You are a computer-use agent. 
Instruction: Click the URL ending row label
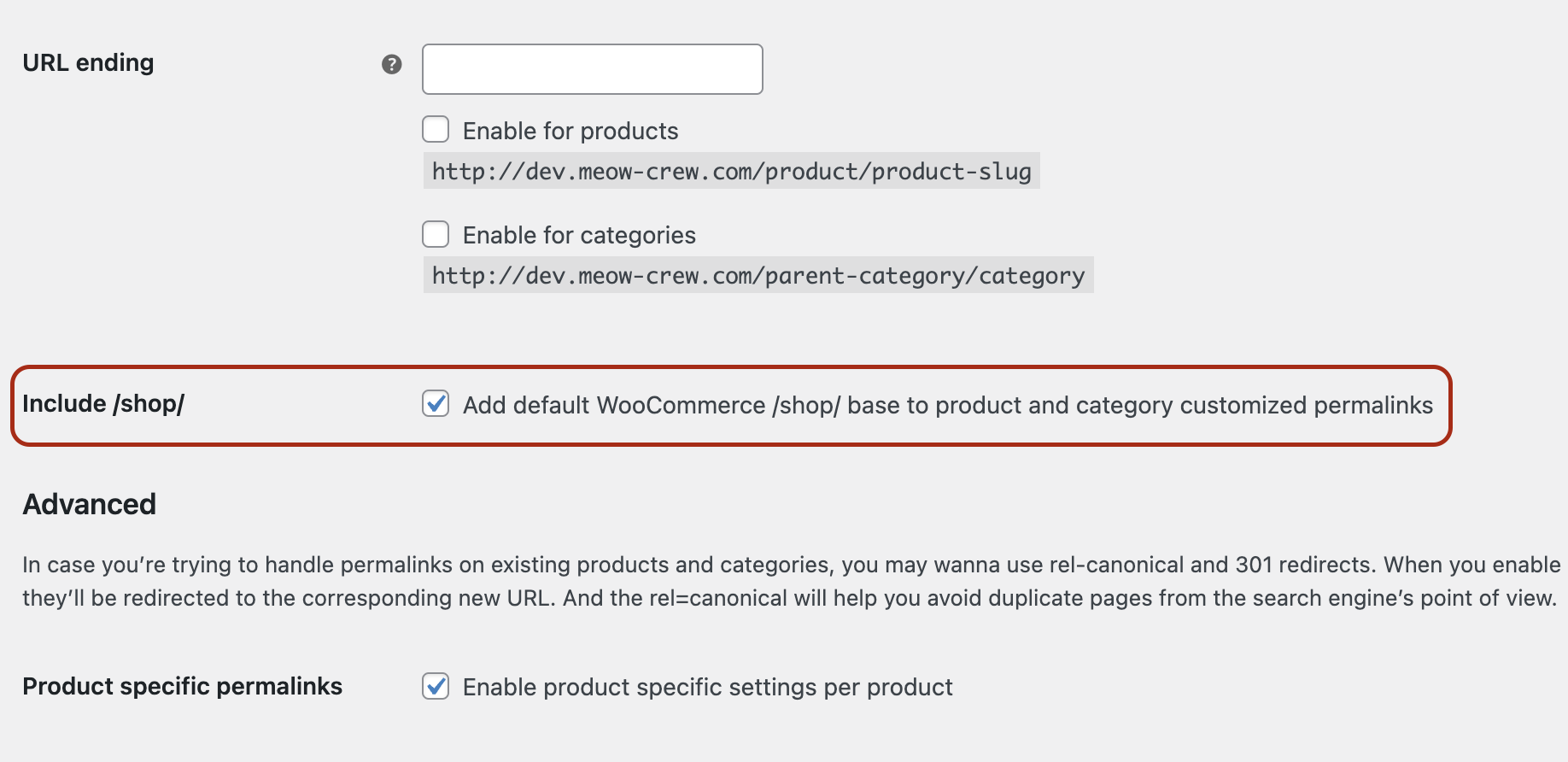pyautogui.click(x=88, y=62)
